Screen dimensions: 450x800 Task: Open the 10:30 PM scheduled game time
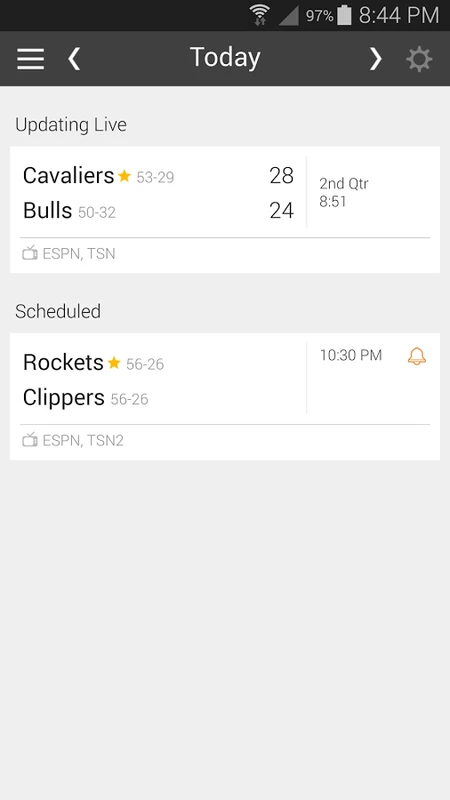351,355
